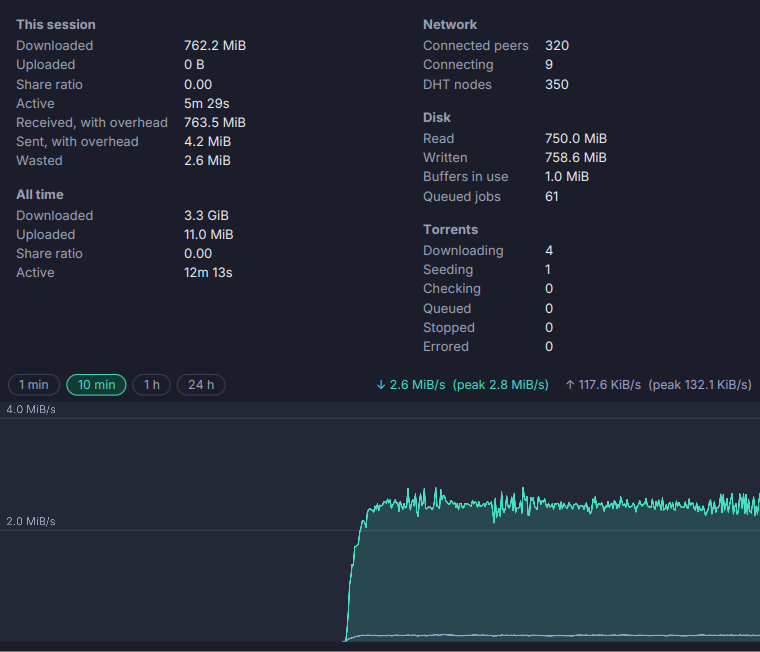Click Downloading torrents count 4
This screenshot has width=760, height=652.
(x=549, y=251)
